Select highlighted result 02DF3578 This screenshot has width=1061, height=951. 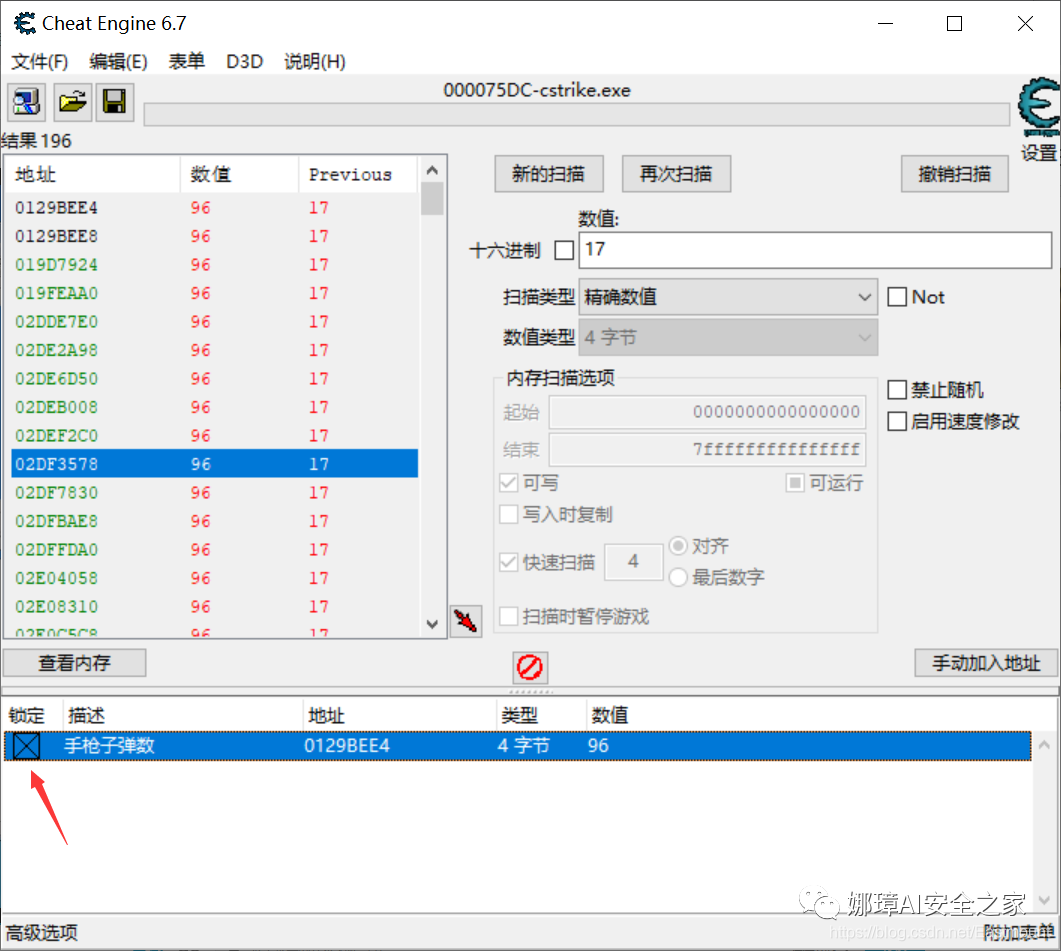click(x=215, y=464)
